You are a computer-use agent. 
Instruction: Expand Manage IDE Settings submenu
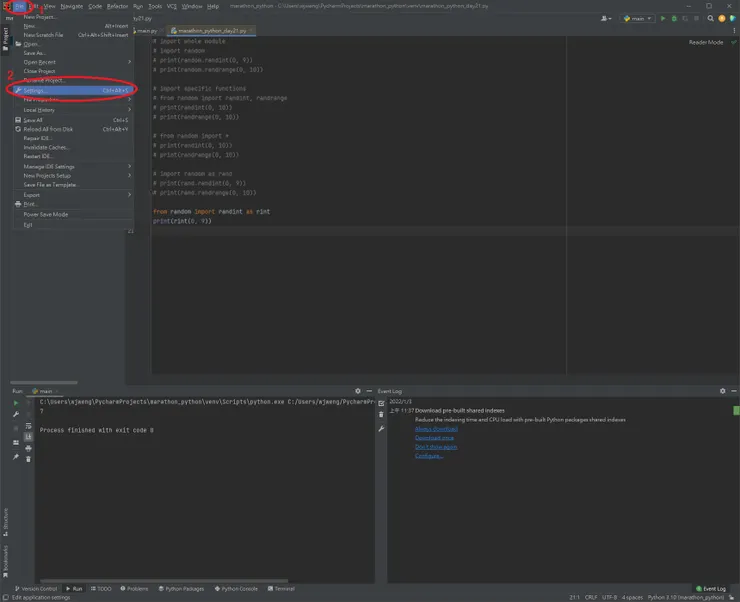(50, 167)
